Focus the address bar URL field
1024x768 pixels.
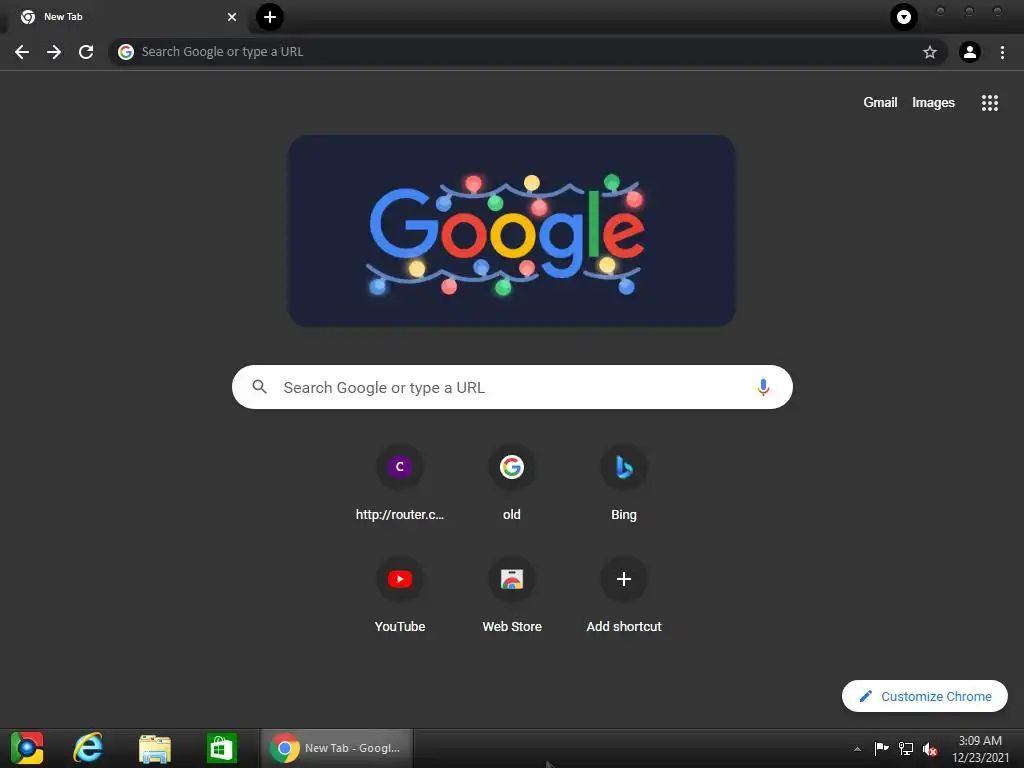click(x=528, y=52)
